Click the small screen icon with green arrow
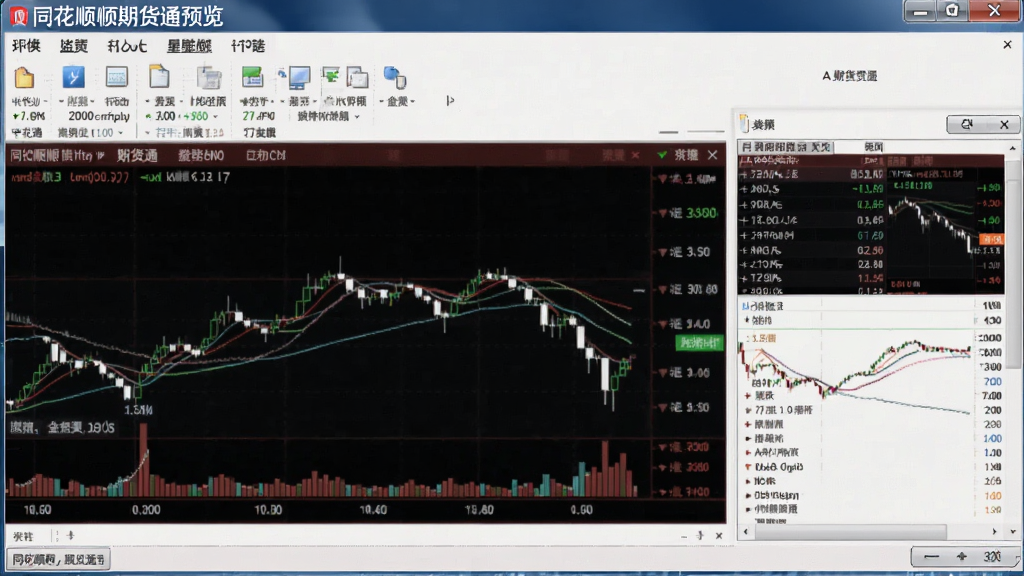1024x576 pixels. (330, 76)
